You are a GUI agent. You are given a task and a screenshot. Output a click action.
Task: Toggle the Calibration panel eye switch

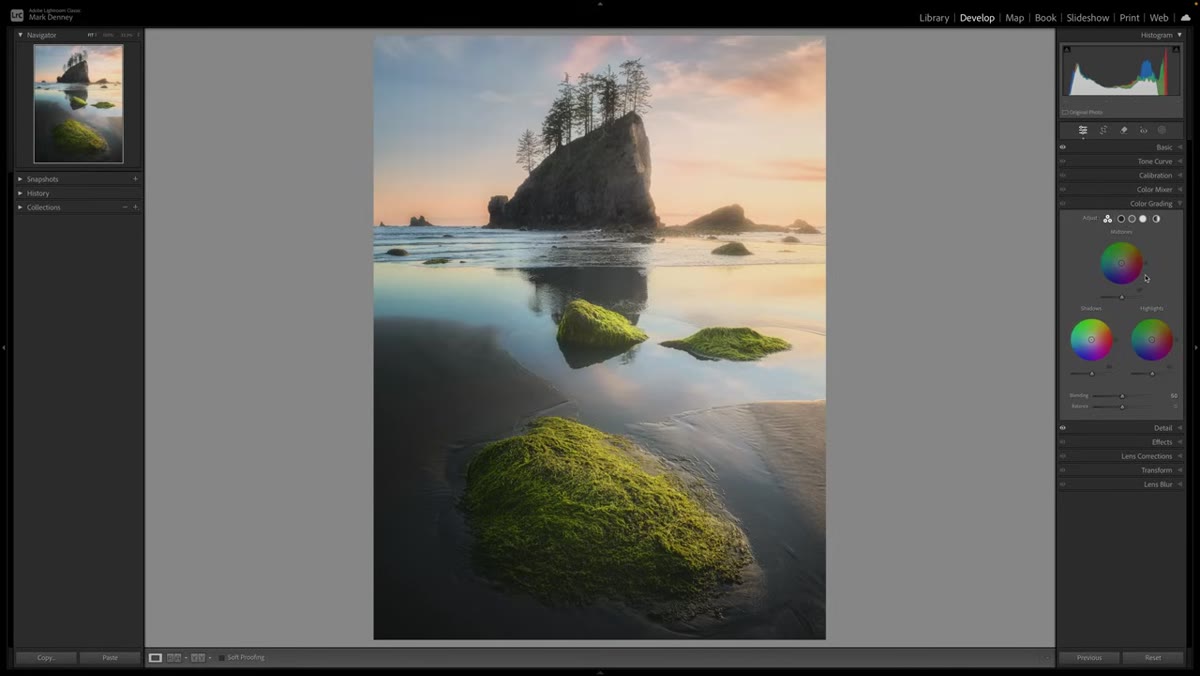pos(1063,175)
